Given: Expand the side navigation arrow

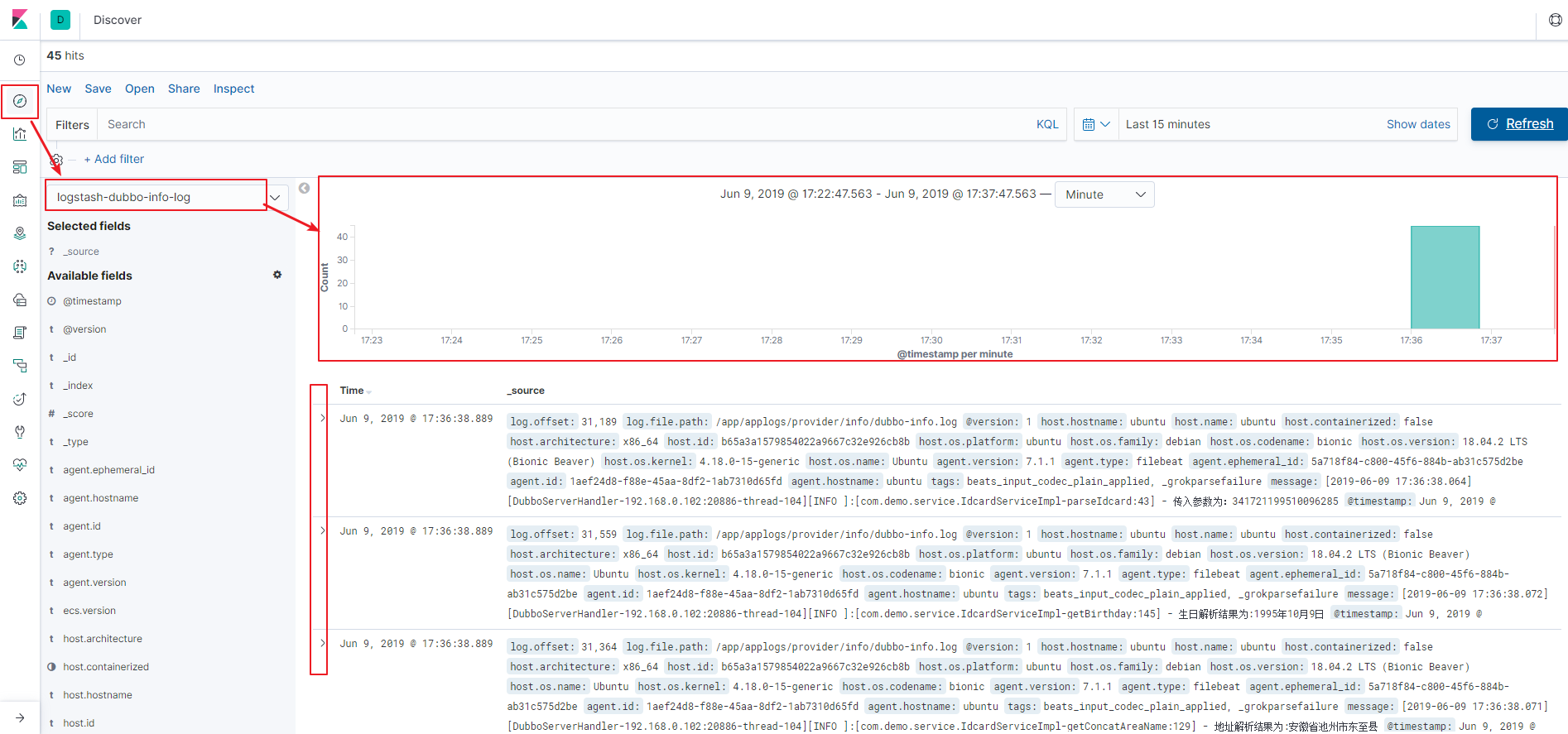Looking at the screenshot, I should [x=20, y=717].
